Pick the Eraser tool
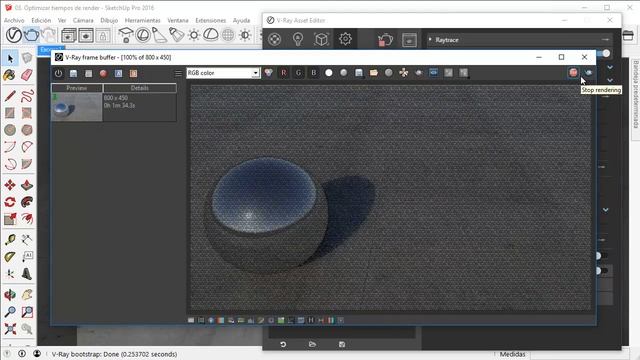 coord(27,75)
